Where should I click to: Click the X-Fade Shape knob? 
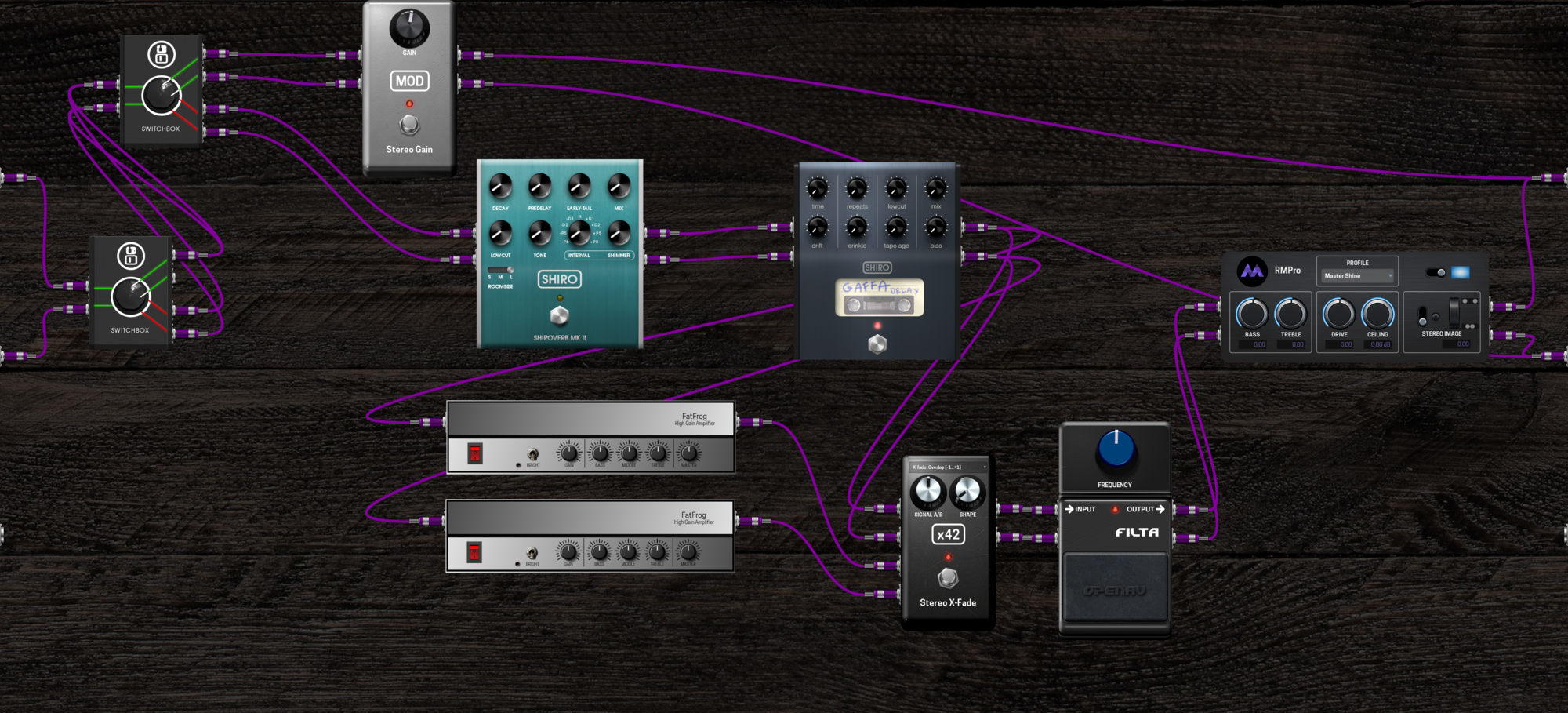(967, 492)
